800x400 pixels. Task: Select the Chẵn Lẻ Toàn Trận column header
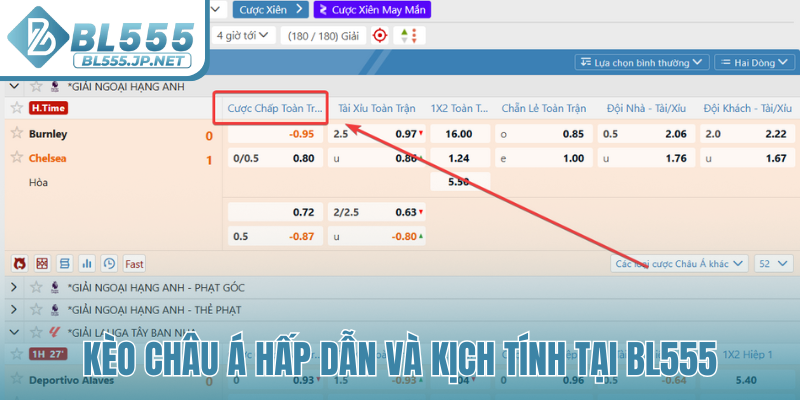543,108
